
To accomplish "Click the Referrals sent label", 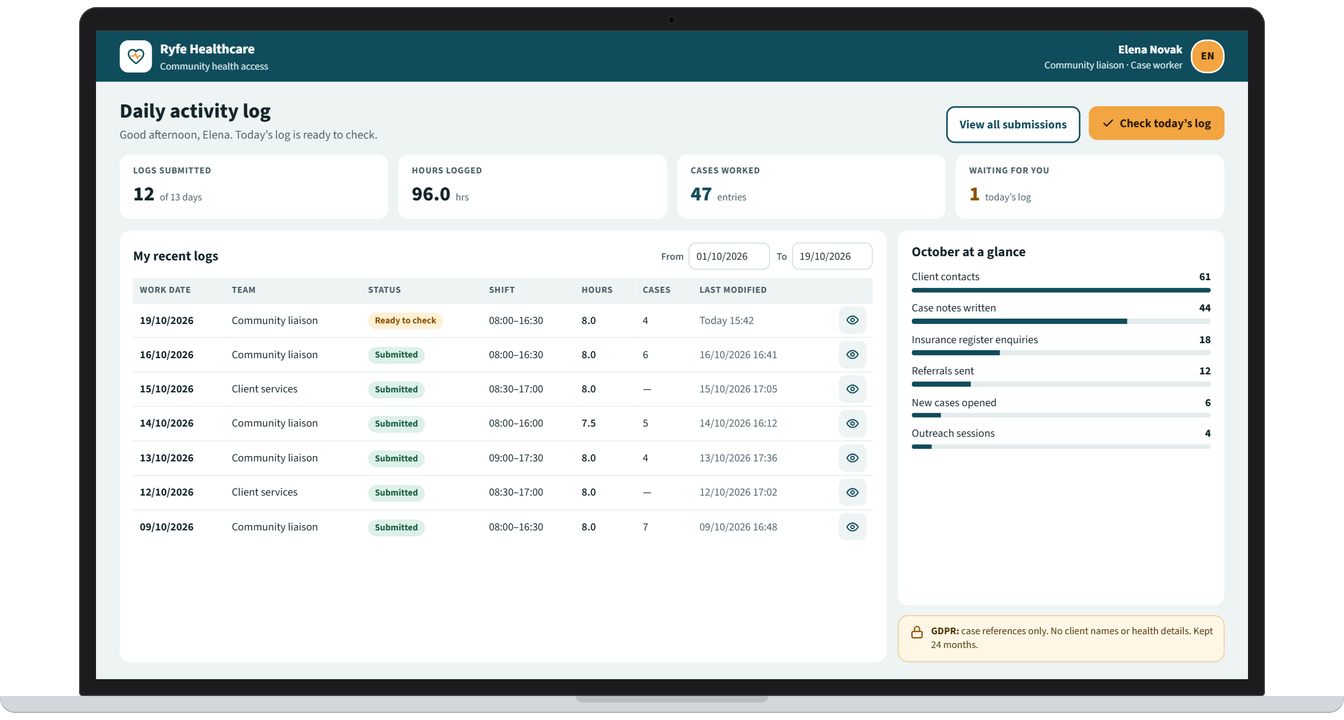I will click(943, 371).
